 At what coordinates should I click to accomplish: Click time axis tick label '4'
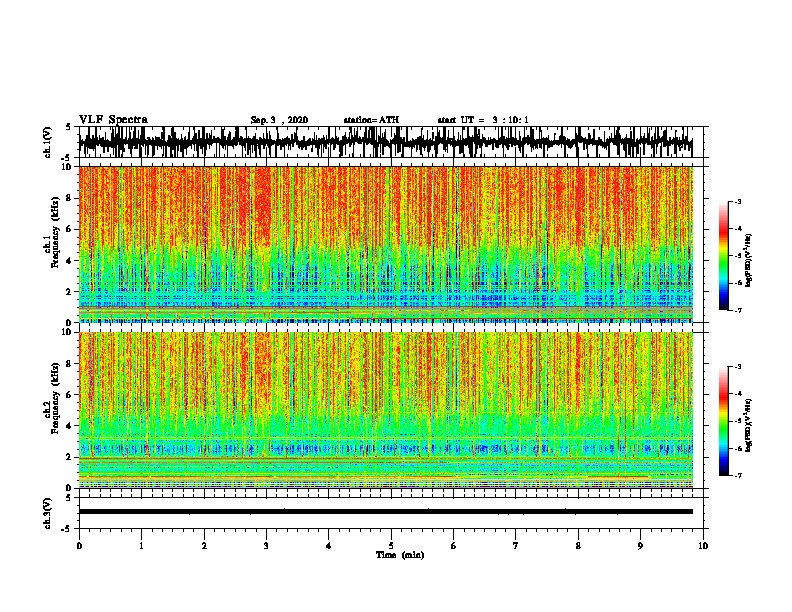(329, 546)
